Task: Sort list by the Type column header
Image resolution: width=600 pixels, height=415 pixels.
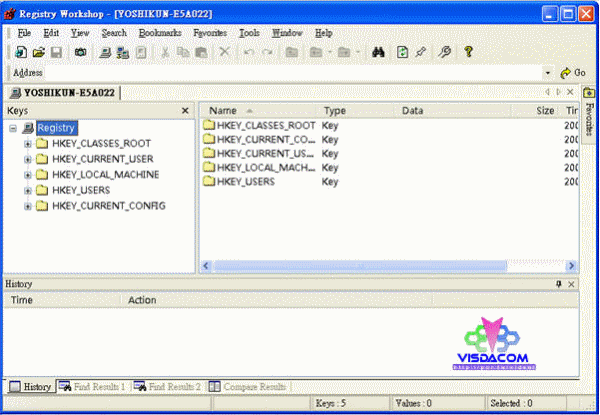Action: click(334, 111)
